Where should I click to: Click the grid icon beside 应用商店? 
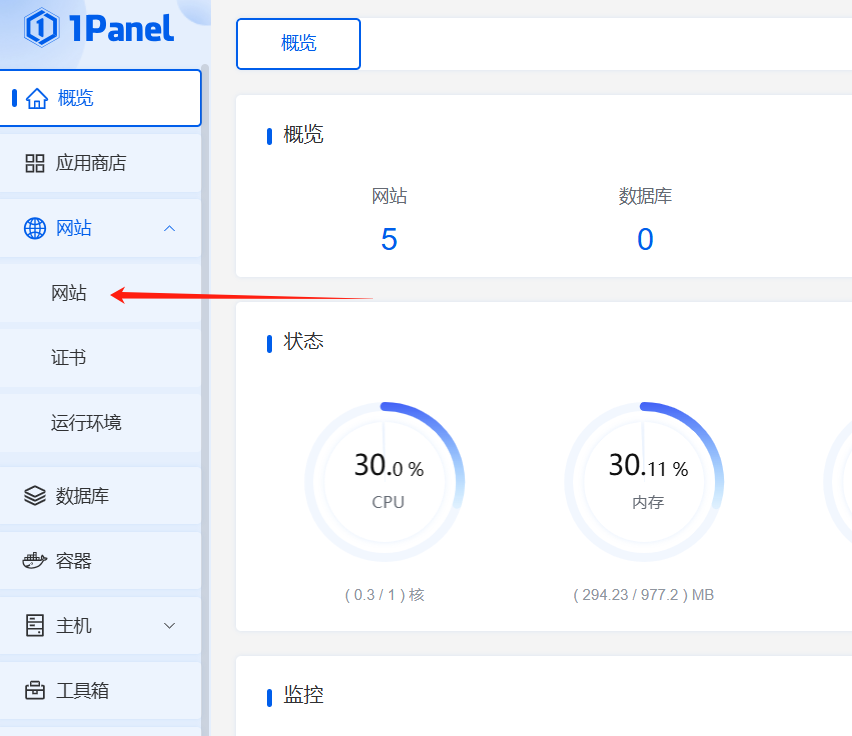click(x=35, y=163)
